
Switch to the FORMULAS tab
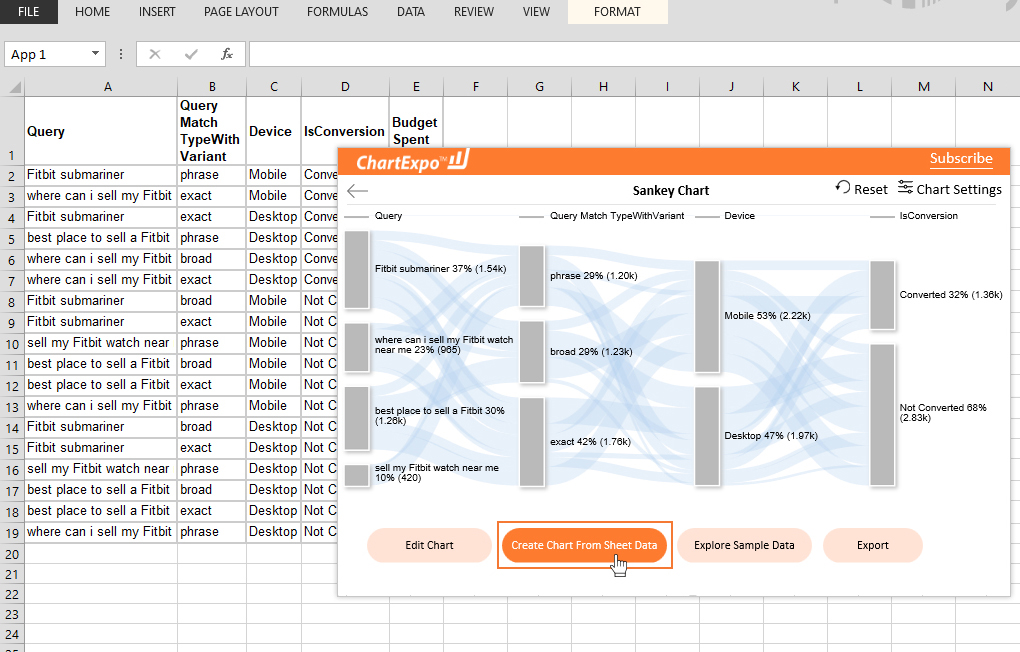337,12
